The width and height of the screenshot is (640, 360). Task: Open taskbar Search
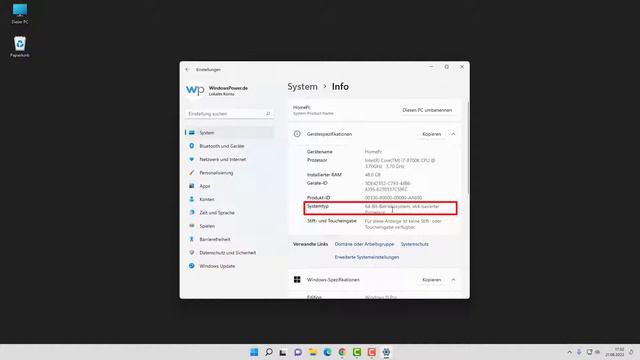(x=269, y=352)
